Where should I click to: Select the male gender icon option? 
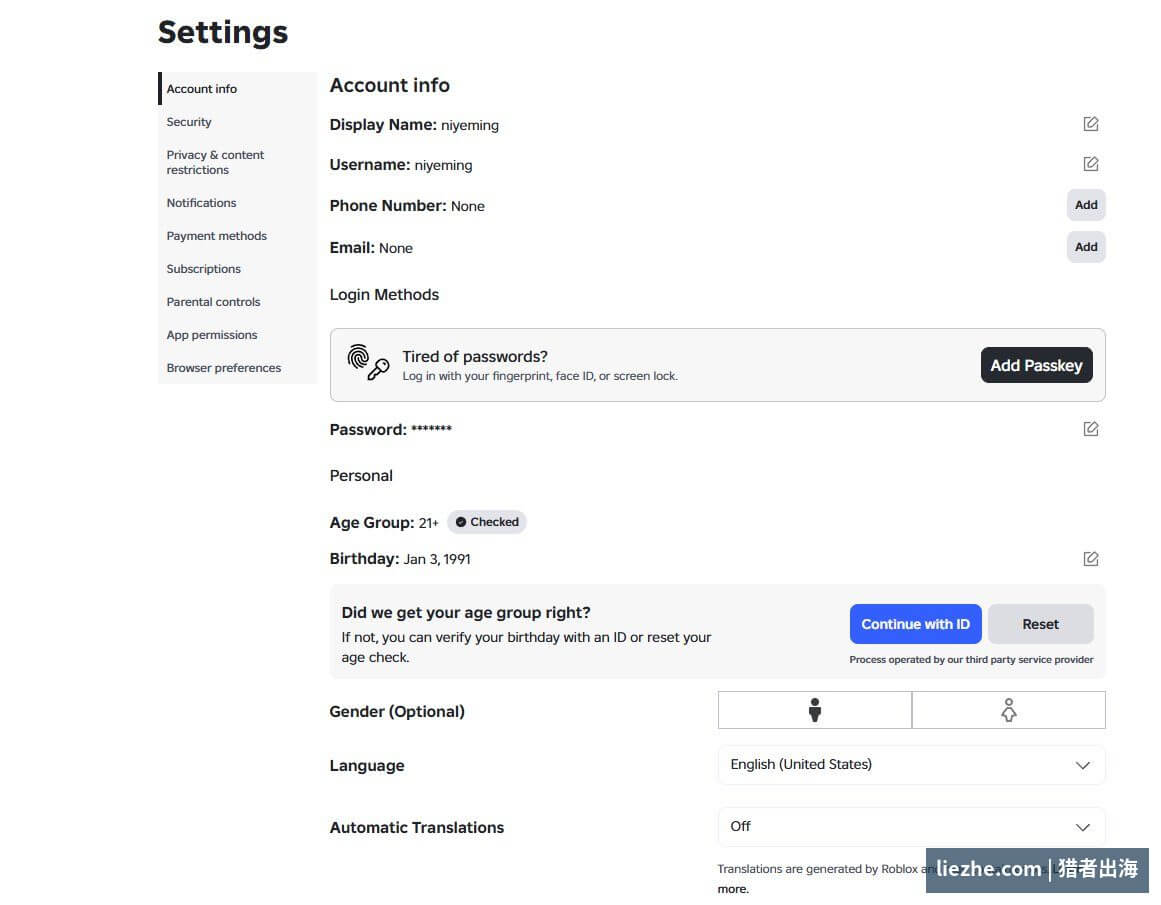point(814,710)
